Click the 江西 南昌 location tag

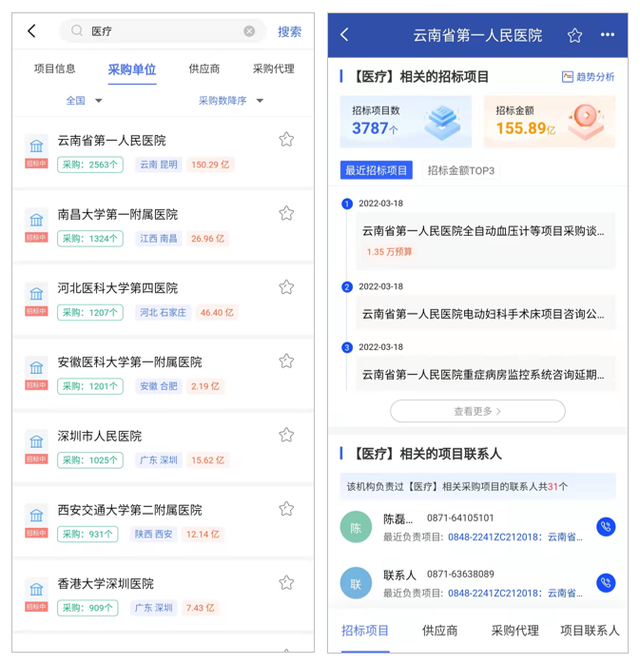[x=159, y=238]
